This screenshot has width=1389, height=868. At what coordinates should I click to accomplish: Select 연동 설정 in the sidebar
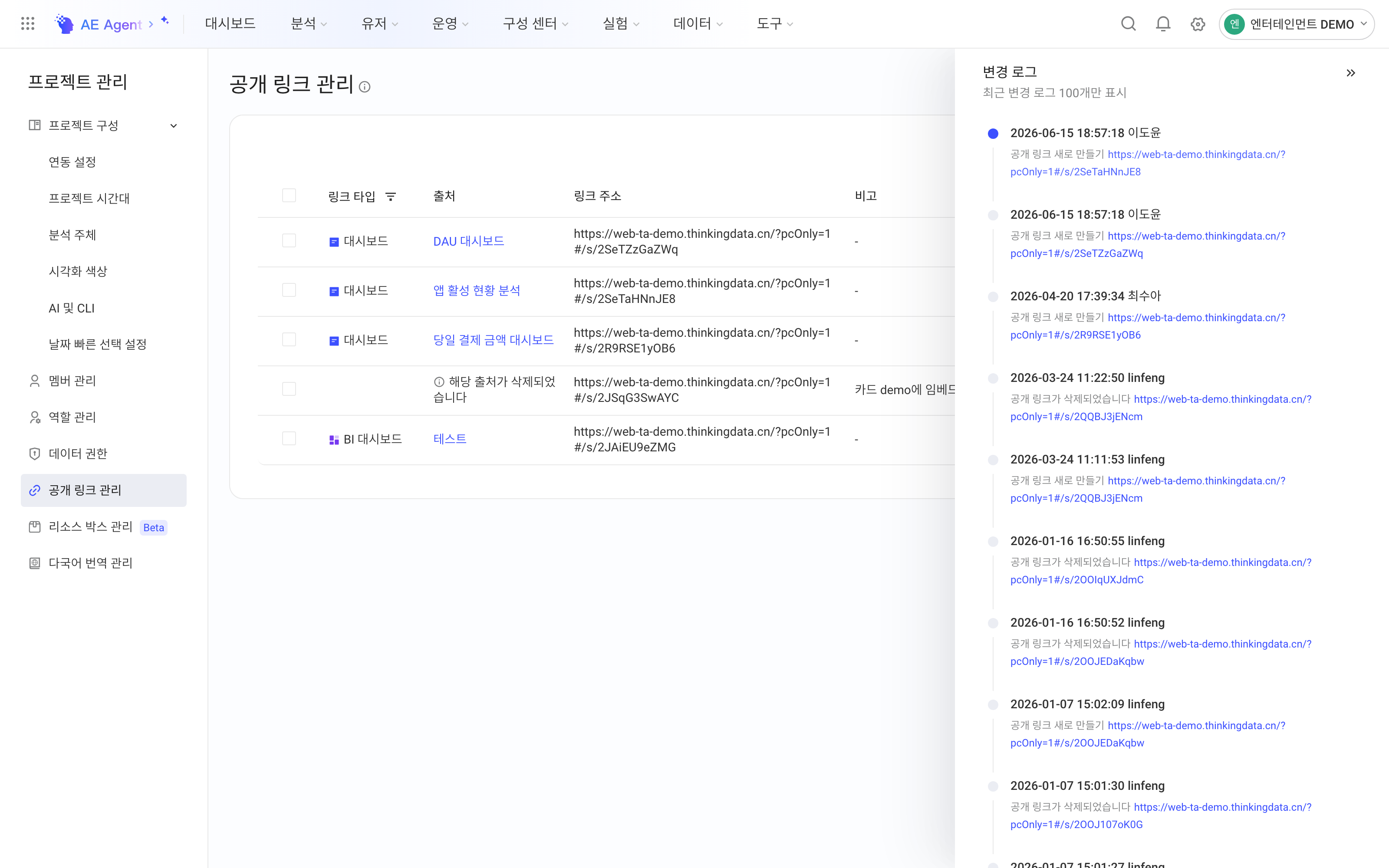(x=72, y=162)
